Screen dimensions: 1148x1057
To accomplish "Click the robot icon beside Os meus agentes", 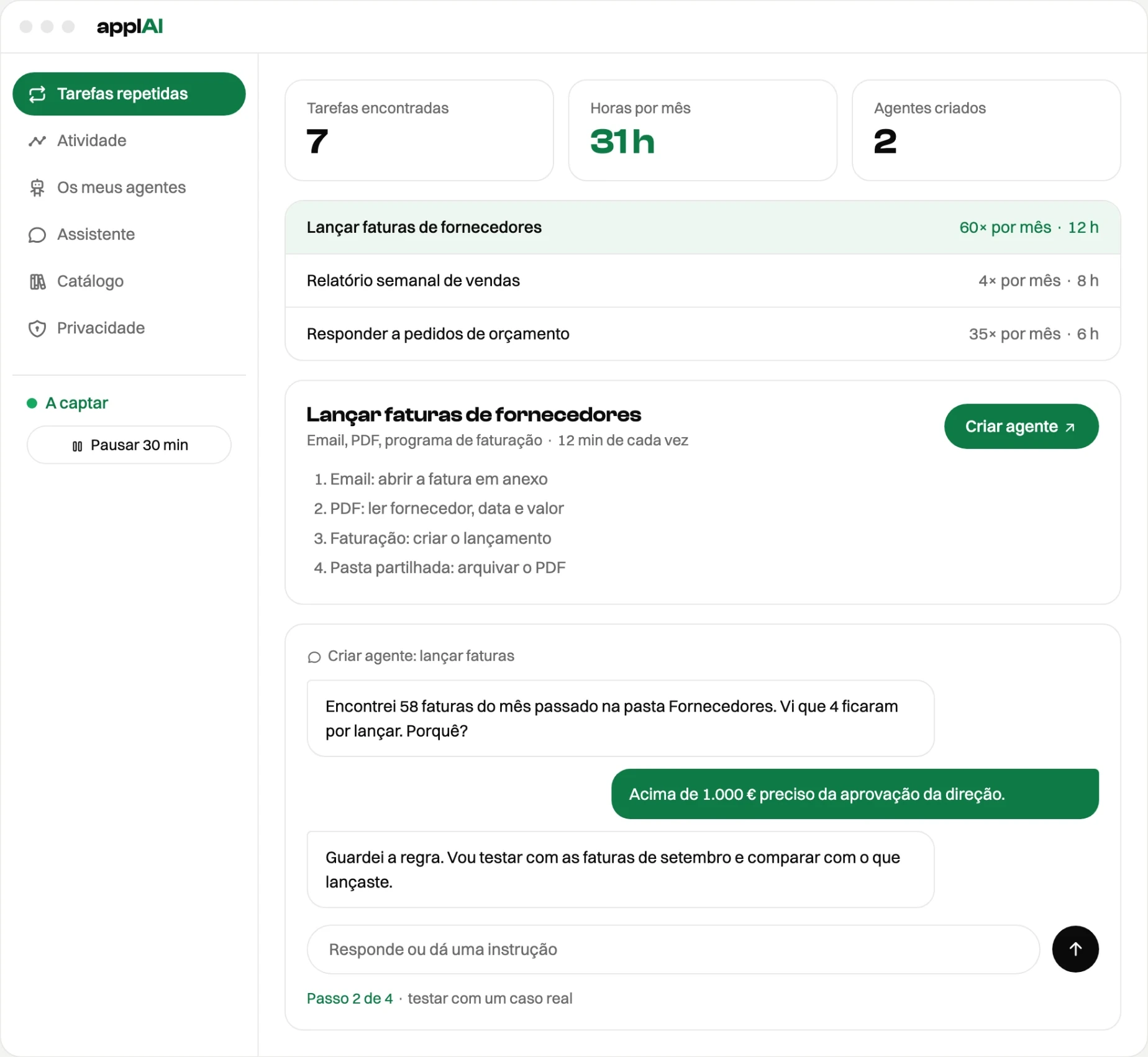I will point(37,188).
